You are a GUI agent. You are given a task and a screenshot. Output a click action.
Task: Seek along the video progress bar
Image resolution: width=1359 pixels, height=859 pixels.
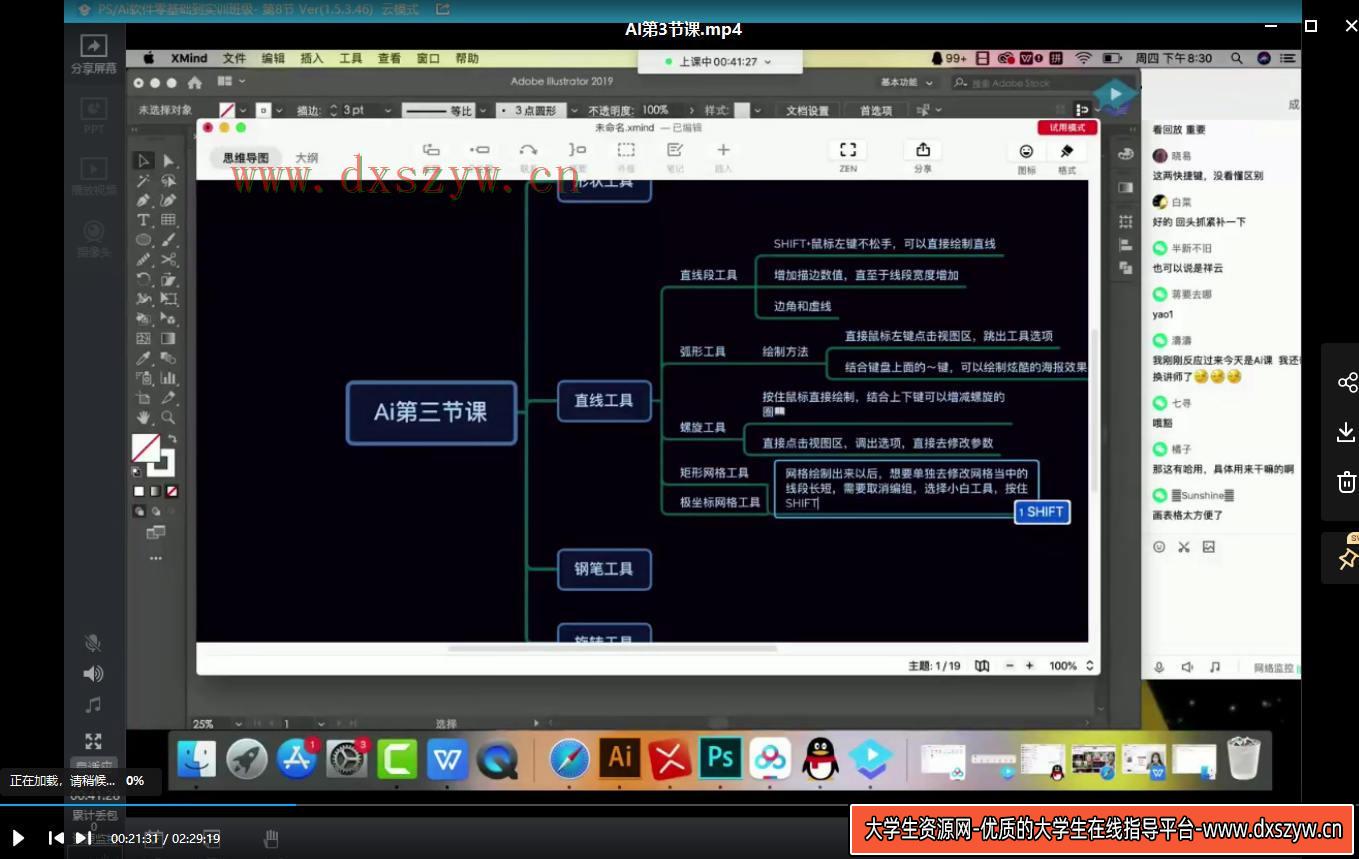click(x=679, y=804)
